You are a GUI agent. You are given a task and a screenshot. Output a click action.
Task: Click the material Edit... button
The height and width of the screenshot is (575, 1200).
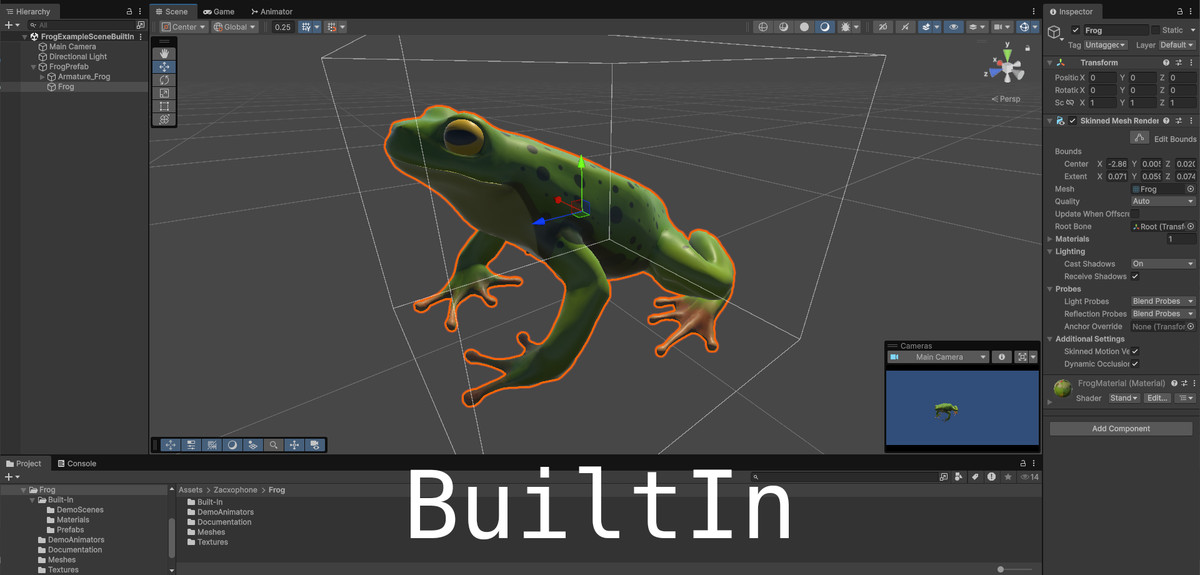[1157, 398]
